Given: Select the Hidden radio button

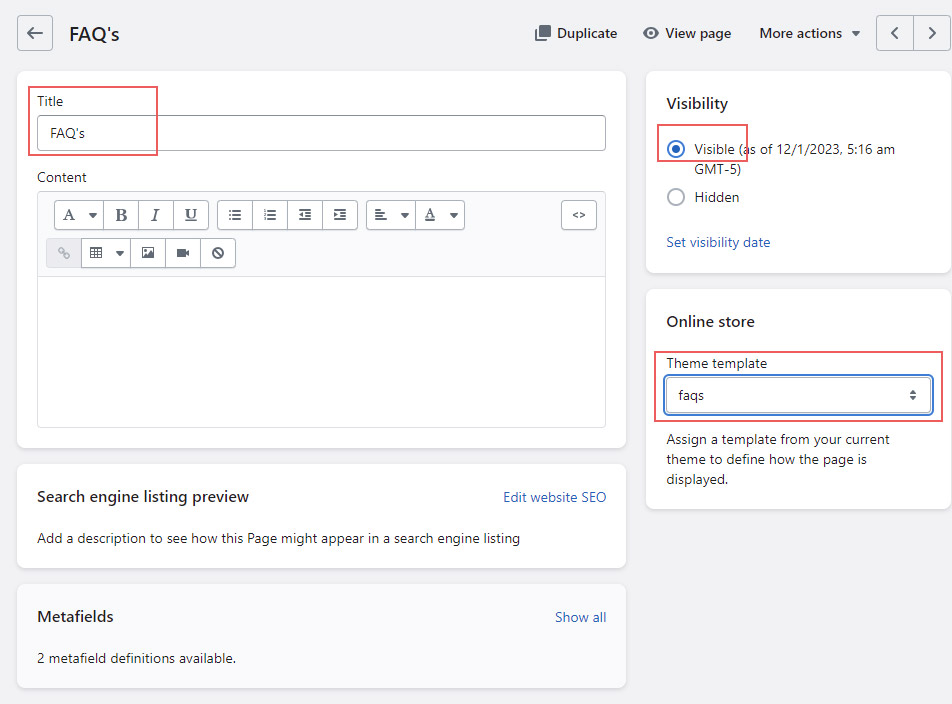Looking at the screenshot, I should [676, 197].
